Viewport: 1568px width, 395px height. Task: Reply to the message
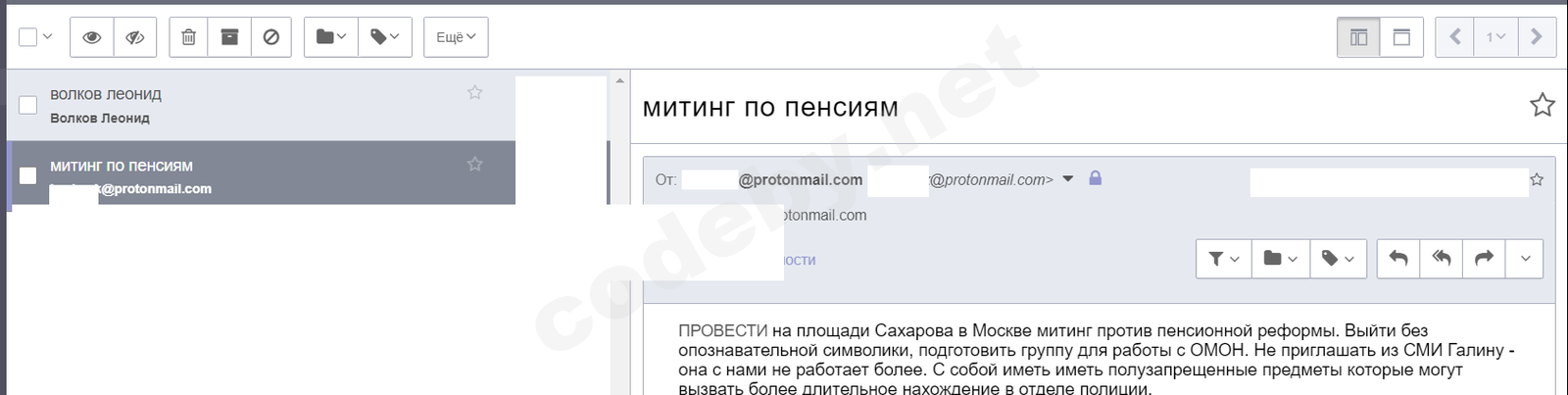[1398, 259]
